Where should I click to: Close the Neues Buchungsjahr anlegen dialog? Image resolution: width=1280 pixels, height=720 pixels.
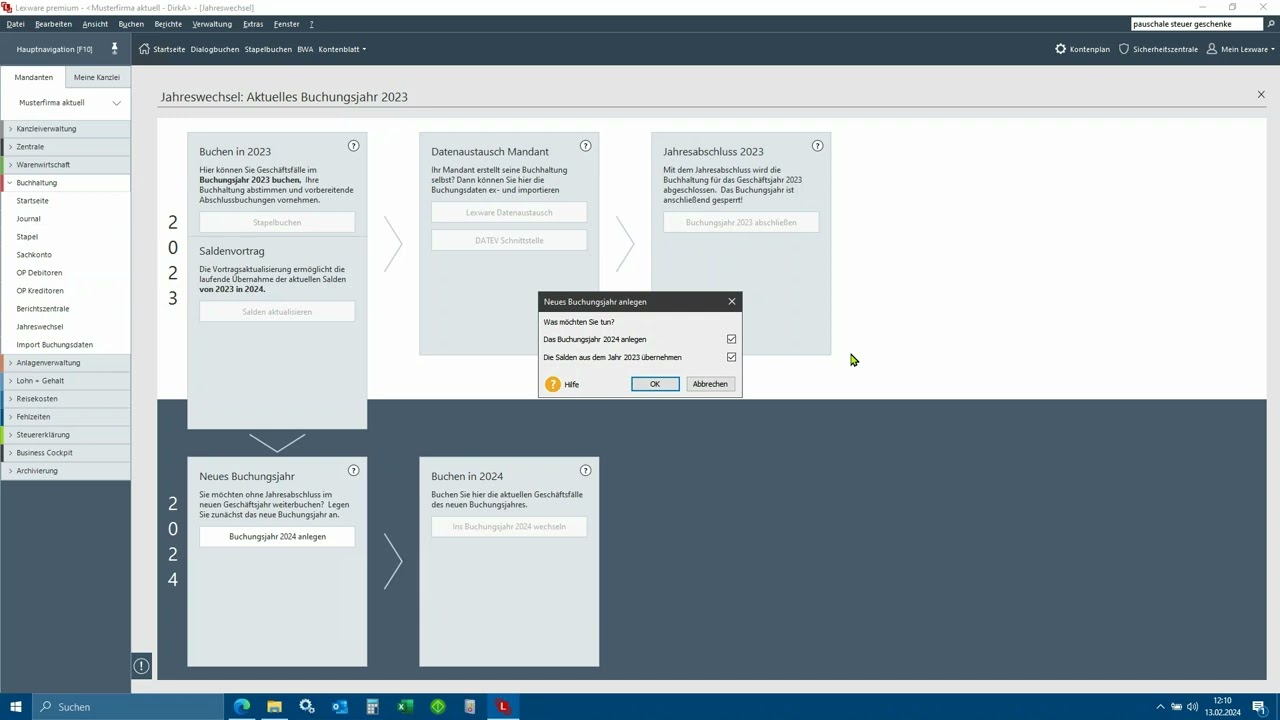pos(732,301)
